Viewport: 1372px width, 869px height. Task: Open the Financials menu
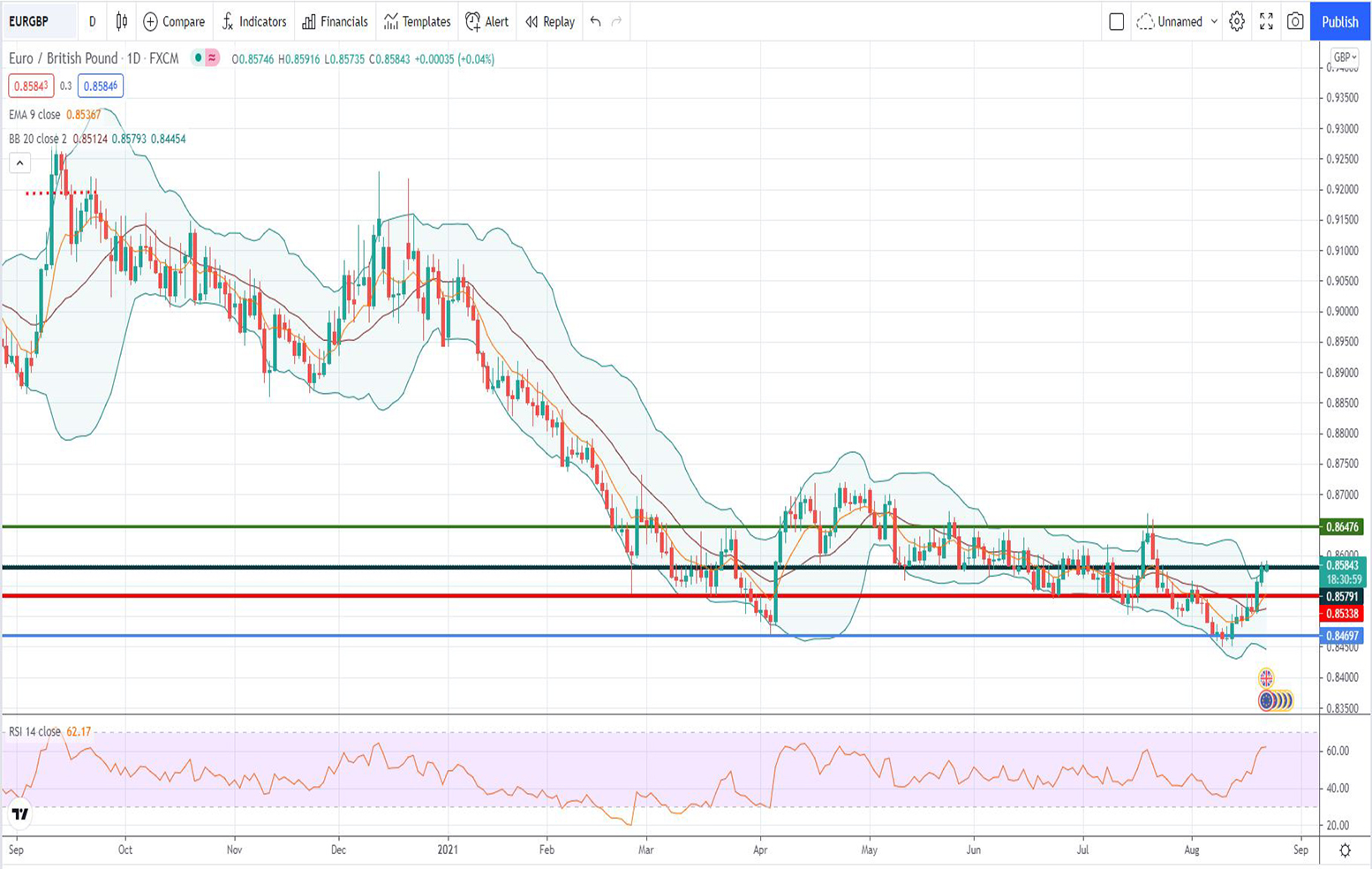point(335,21)
